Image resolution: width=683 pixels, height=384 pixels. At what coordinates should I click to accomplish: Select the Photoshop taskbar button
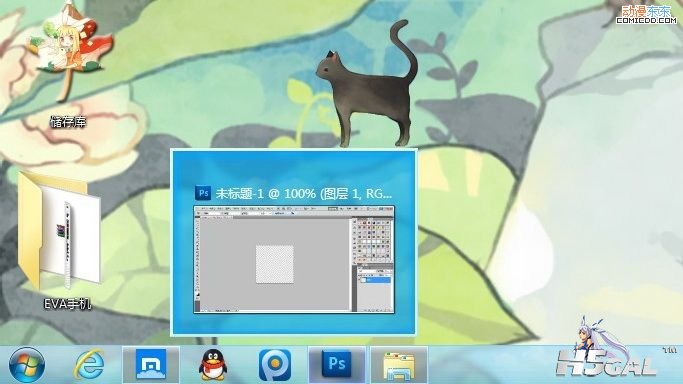[x=337, y=364]
